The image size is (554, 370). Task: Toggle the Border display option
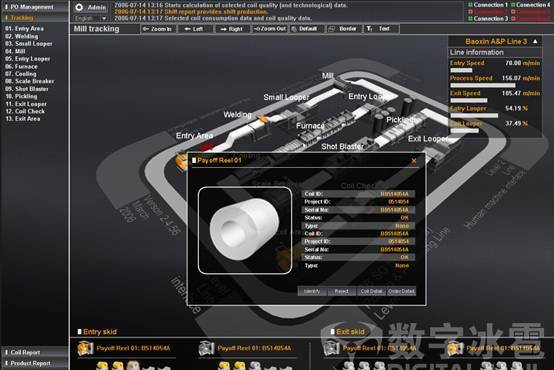344,29
